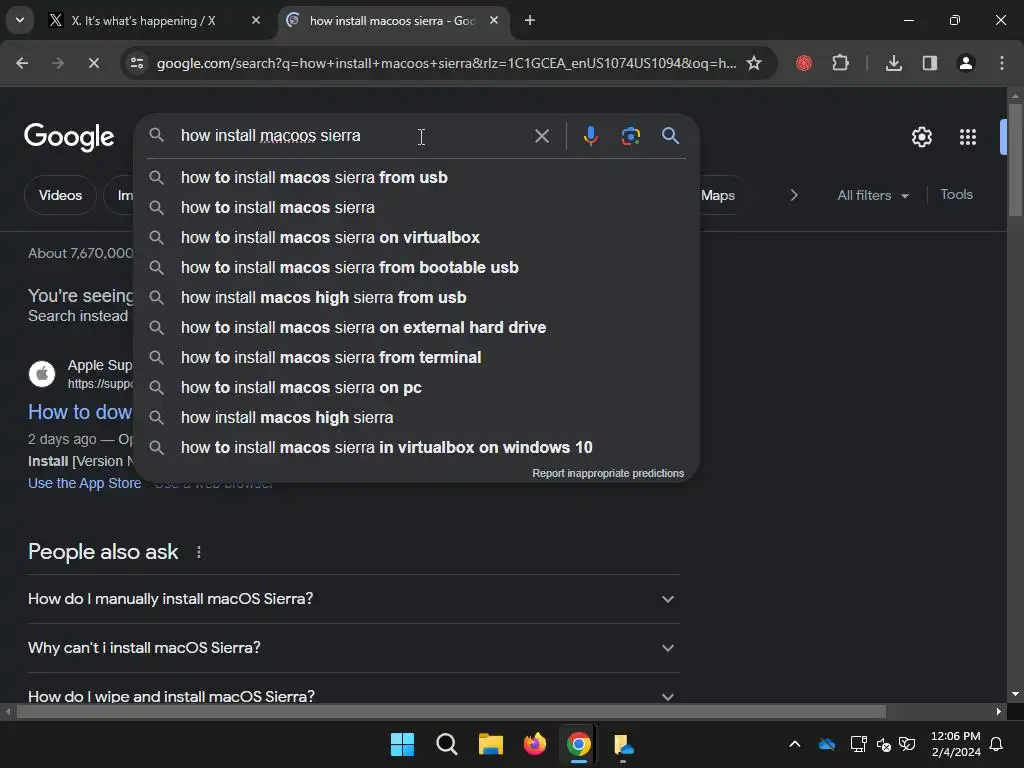Screen dimensions: 1024x768
Task: Click the vertical page scrollbar thumb
Action: tap(1015, 159)
